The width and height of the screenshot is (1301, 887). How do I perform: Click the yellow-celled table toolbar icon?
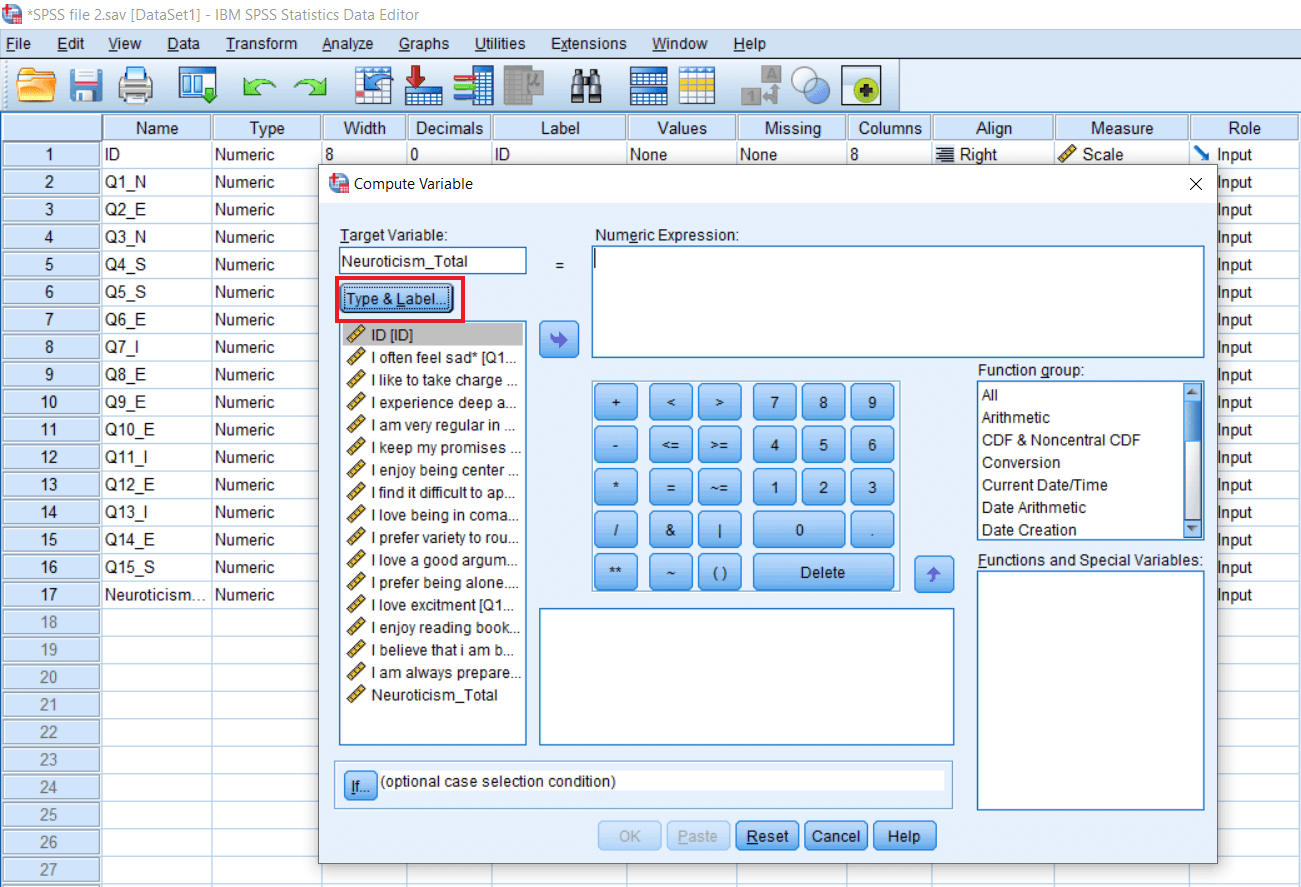(697, 86)
